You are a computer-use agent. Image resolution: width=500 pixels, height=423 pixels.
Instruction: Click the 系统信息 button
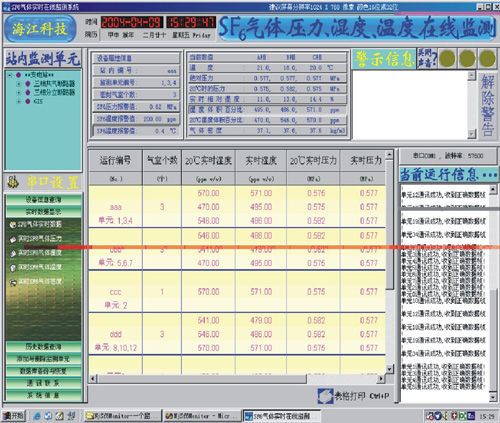[43, 395]
